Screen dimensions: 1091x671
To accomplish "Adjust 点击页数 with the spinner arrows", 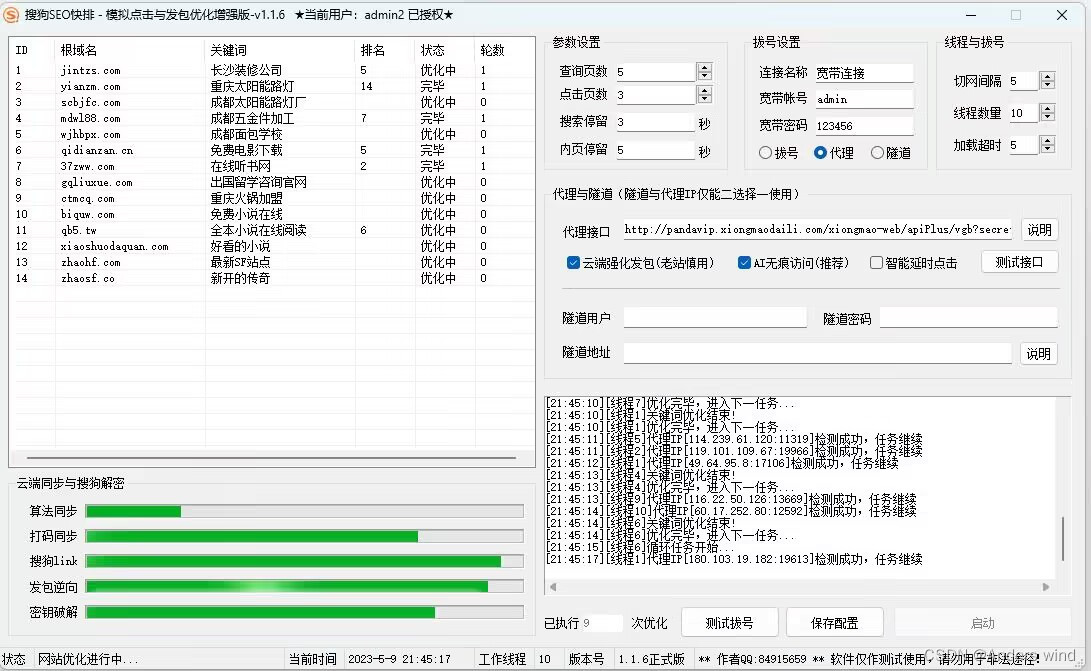I will point(704,95).
